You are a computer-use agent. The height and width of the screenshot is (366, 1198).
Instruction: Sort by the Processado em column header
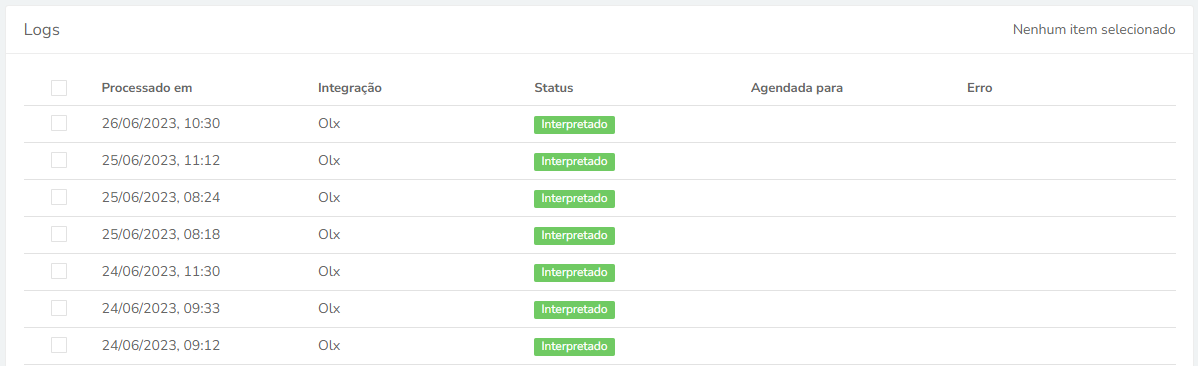coord(147,88)
